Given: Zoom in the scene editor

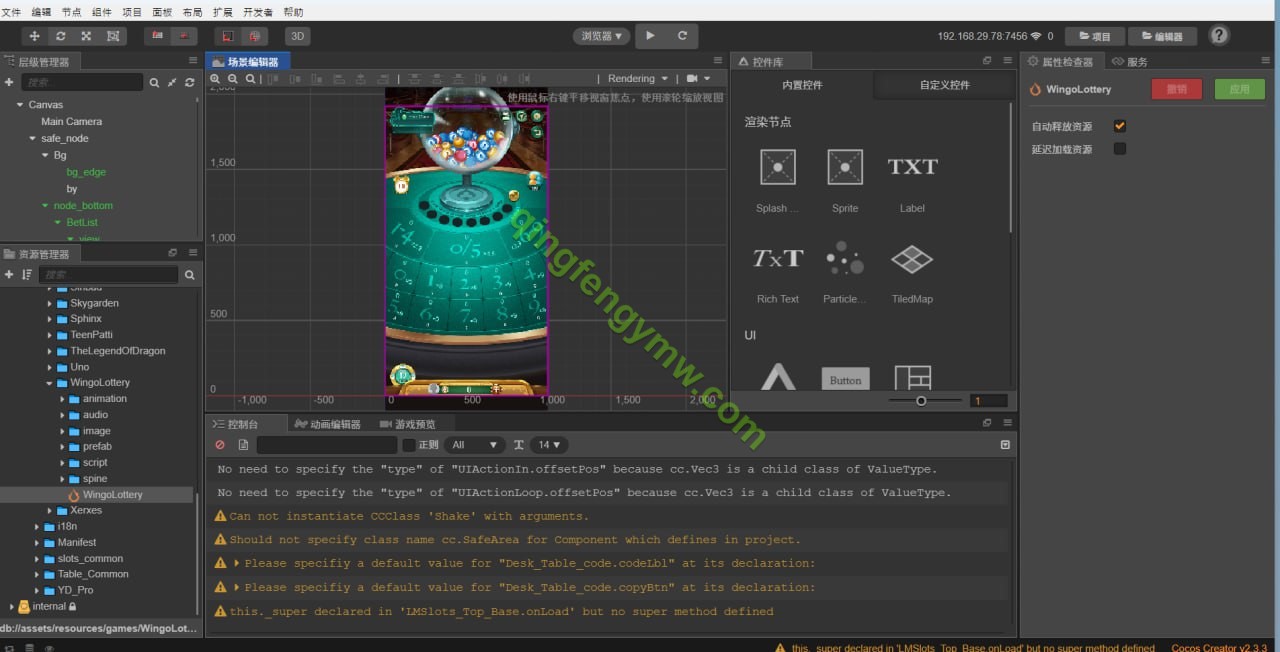Looking at the screenshot, I should [215, 79].
